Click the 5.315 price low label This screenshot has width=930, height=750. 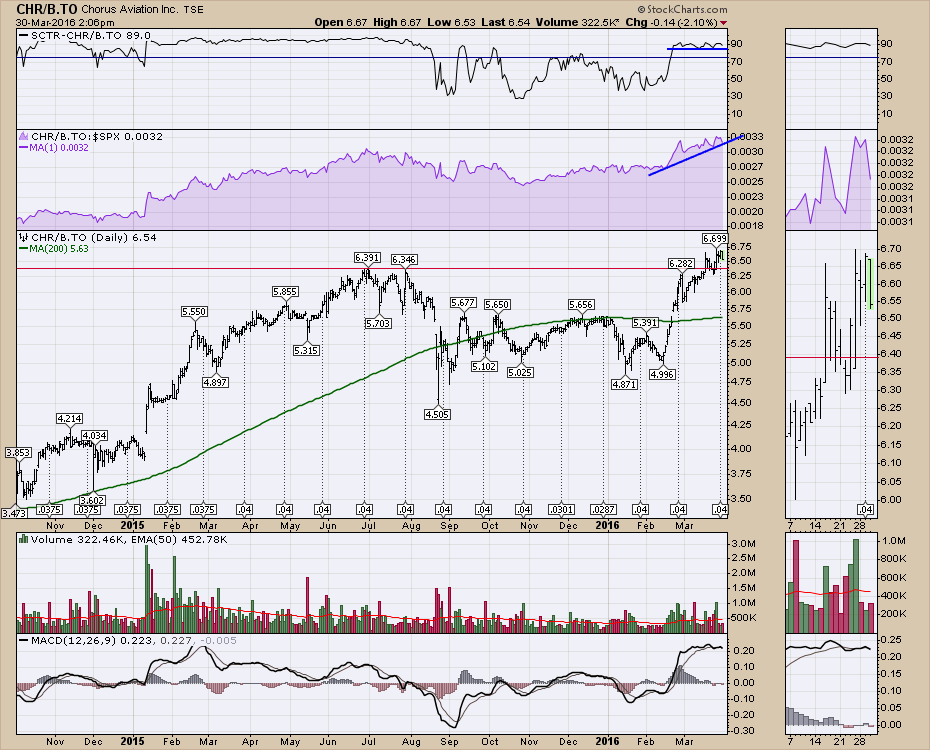[x=306, y=350]
